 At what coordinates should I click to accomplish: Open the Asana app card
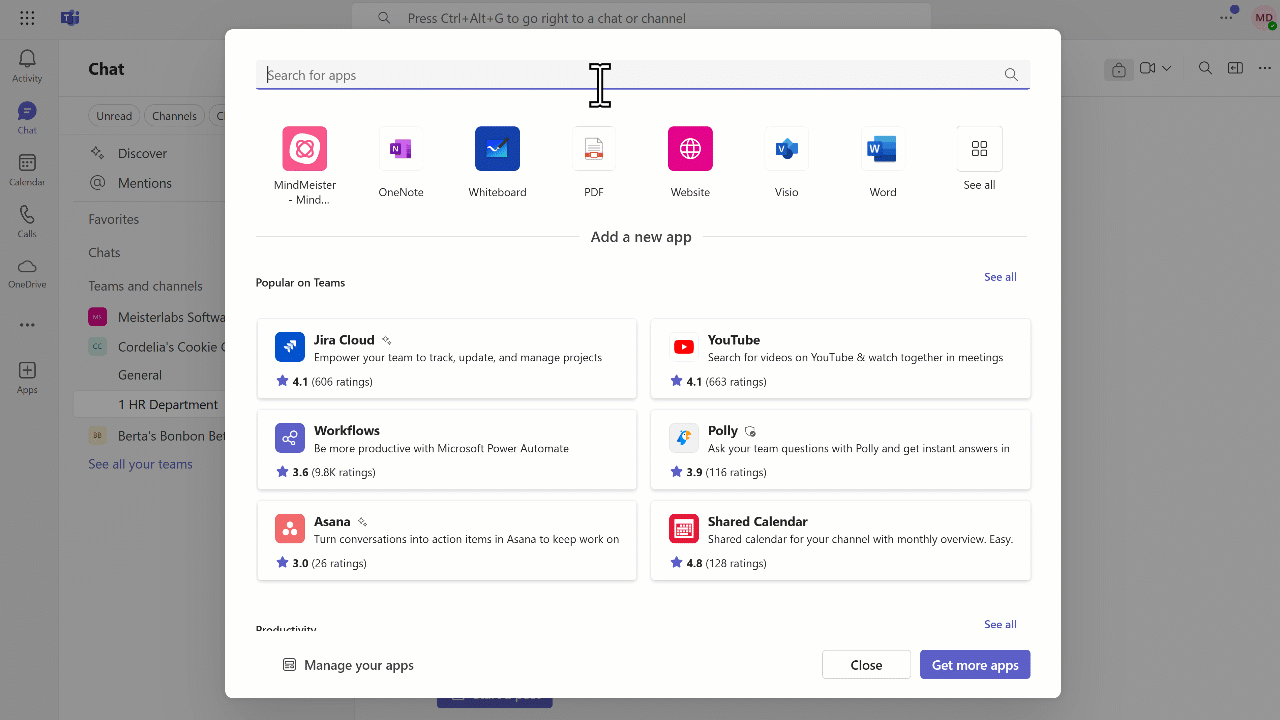click(x=447, y=540)
